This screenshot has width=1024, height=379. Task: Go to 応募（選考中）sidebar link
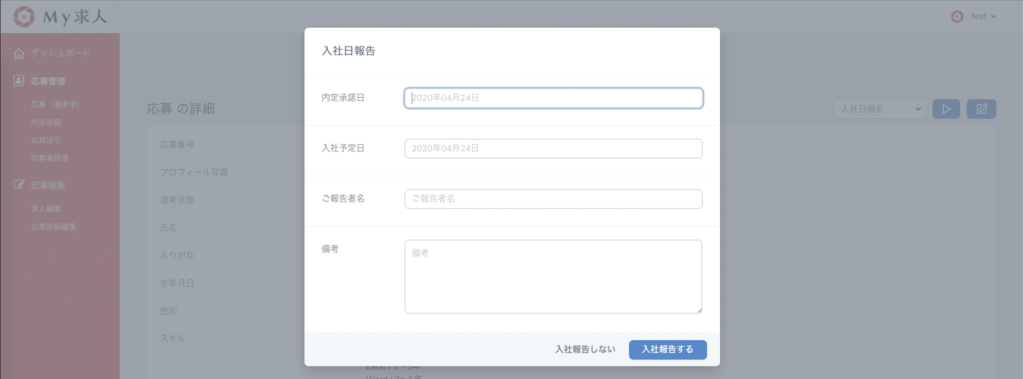coord(55,104)
